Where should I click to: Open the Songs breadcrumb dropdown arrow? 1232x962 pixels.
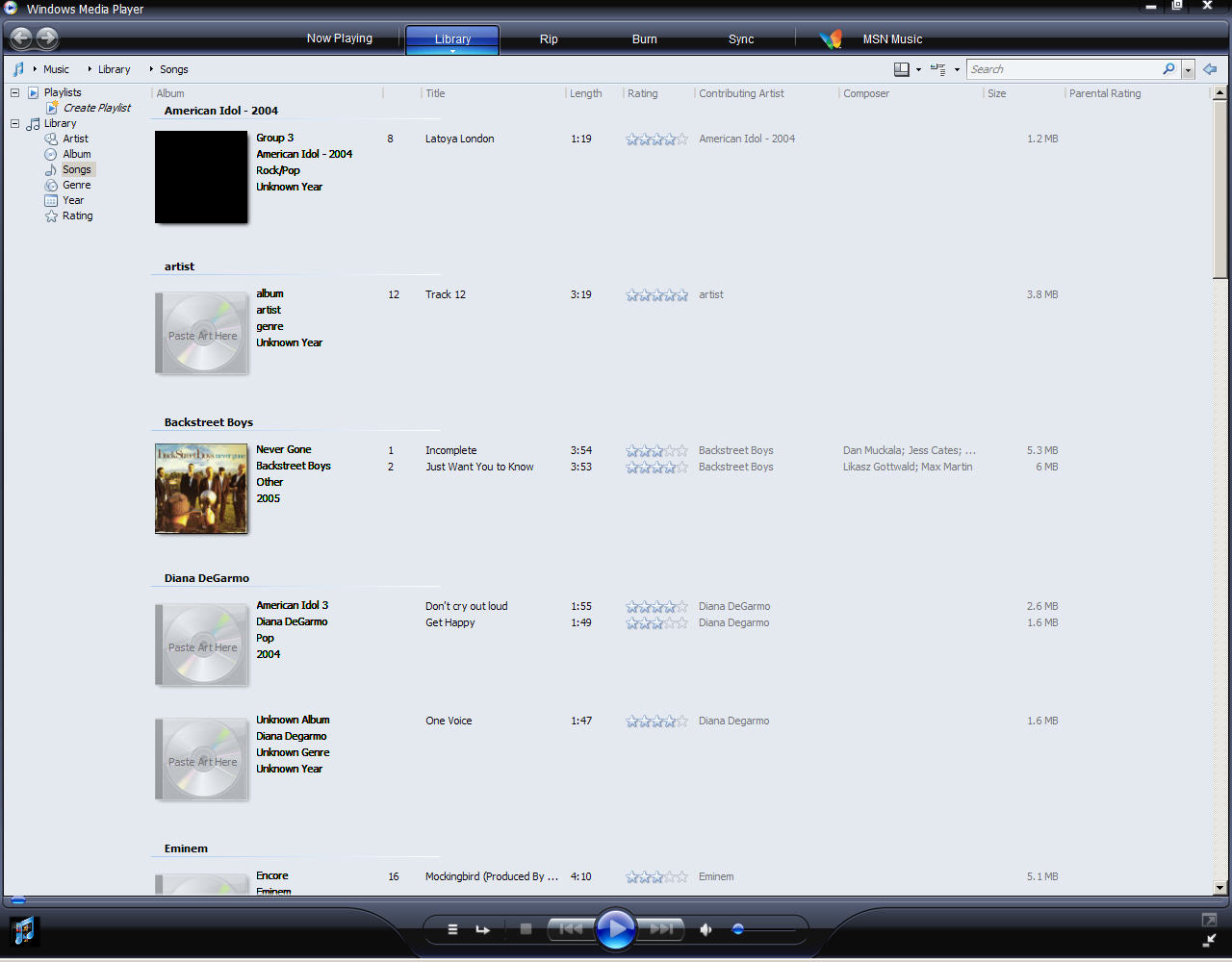click(151, 69)
